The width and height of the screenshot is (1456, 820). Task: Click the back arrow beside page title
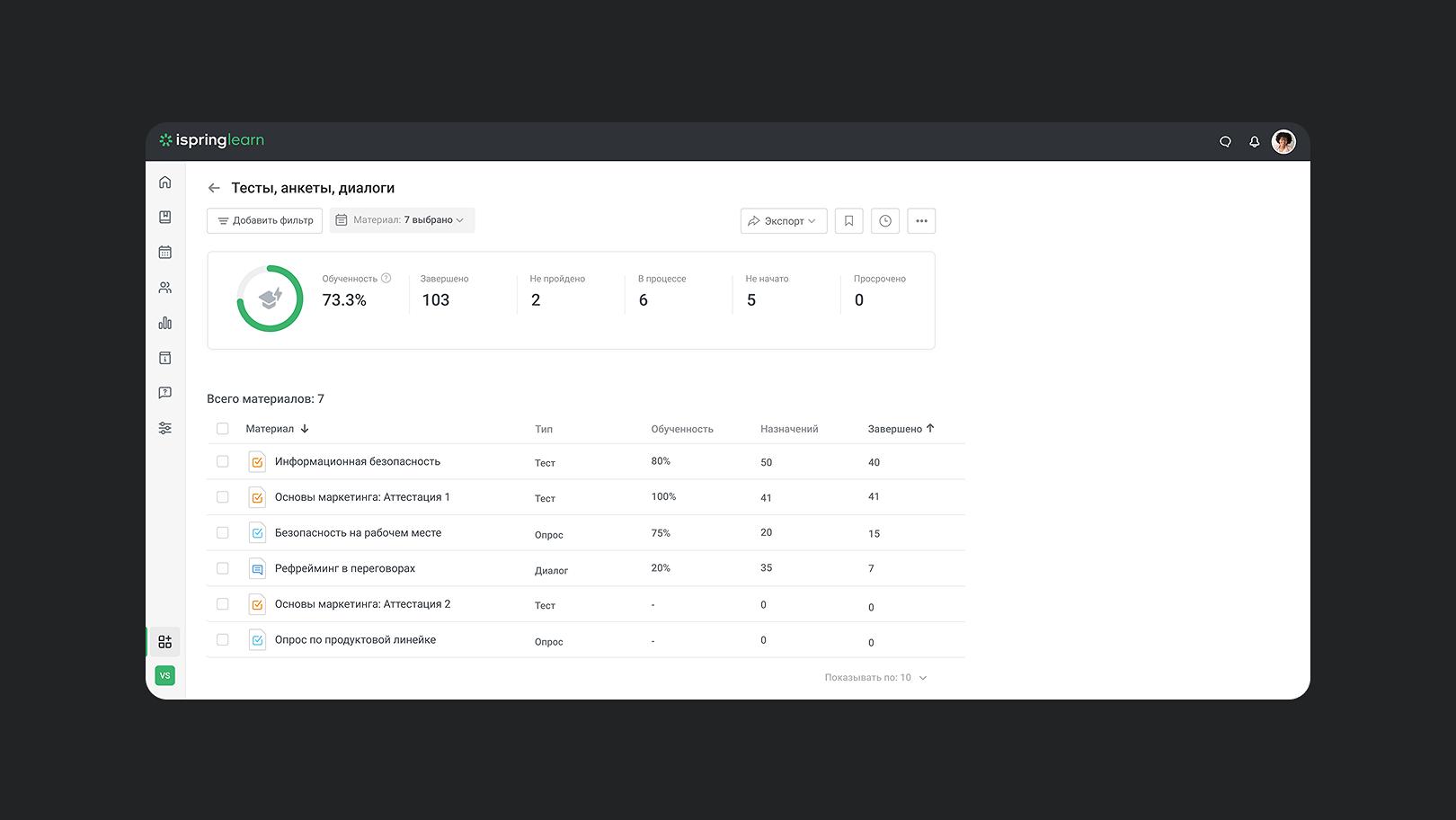click(214, 188)
